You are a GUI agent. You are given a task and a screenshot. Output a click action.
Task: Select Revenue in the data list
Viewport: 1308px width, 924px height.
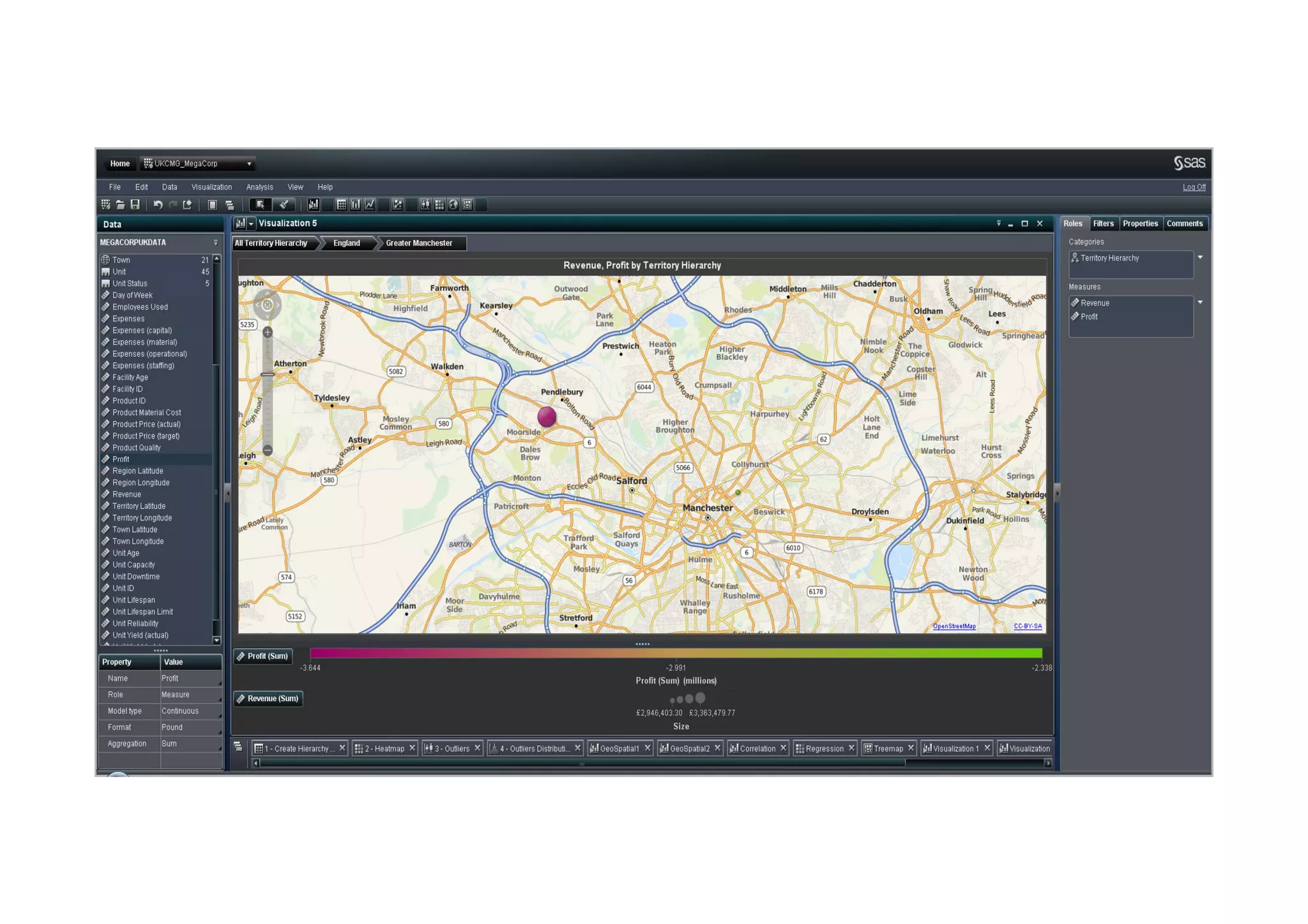pos(126,495)
